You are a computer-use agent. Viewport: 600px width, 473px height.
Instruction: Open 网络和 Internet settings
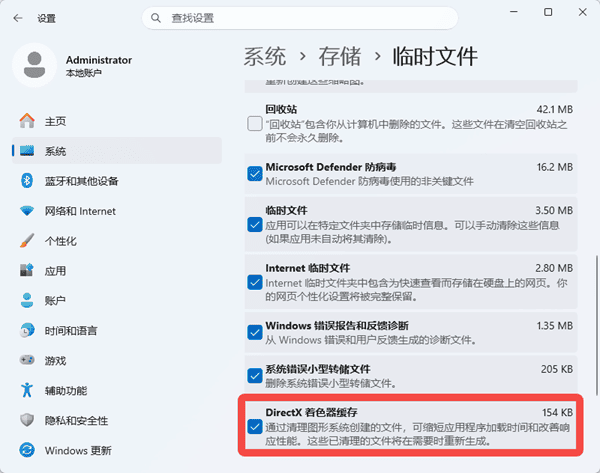117,210
